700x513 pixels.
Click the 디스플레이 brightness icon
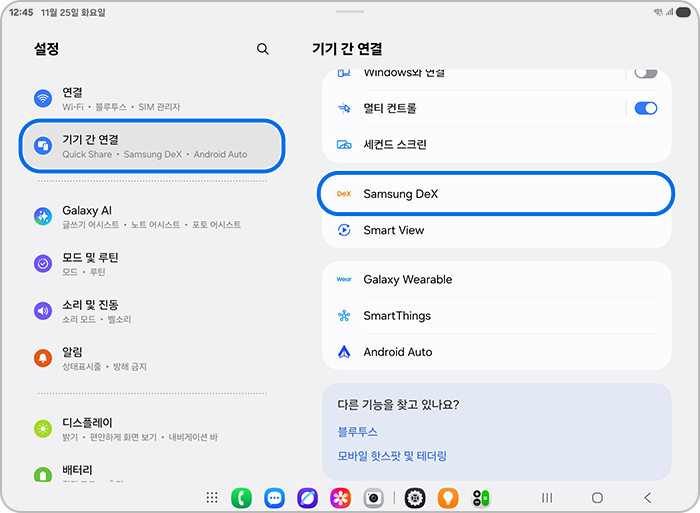(43, 429)
